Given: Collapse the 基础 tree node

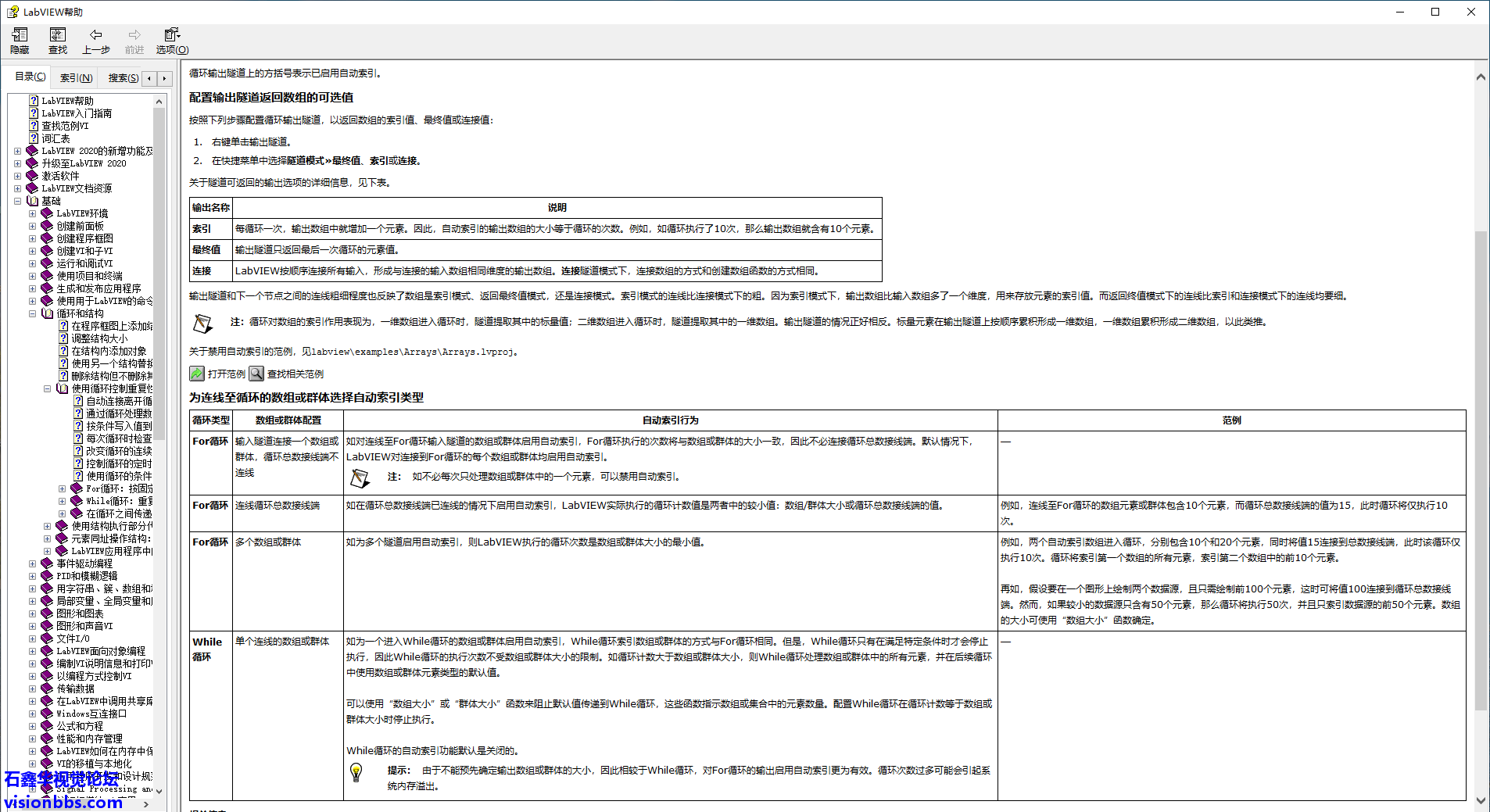Looking at the screenshot, I should point(17,201).
